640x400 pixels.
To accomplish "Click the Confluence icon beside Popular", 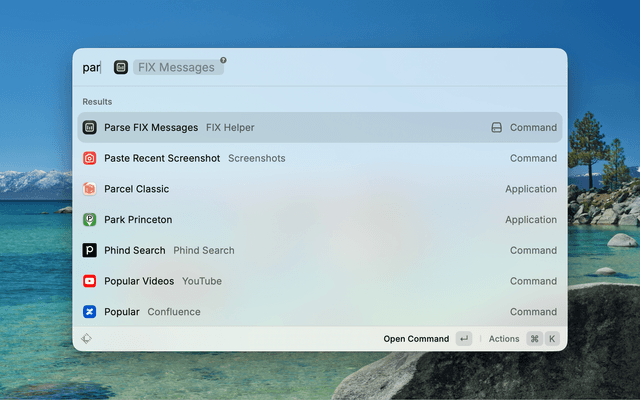I will tap(89, 312).
